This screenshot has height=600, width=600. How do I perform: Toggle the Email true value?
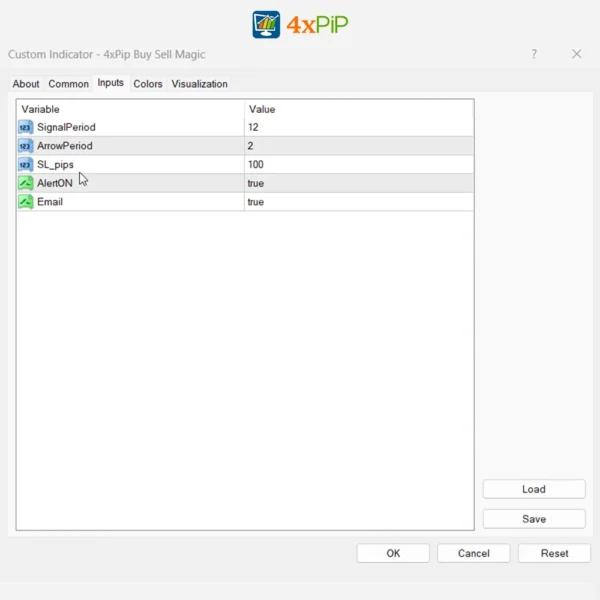pos(256,202)
